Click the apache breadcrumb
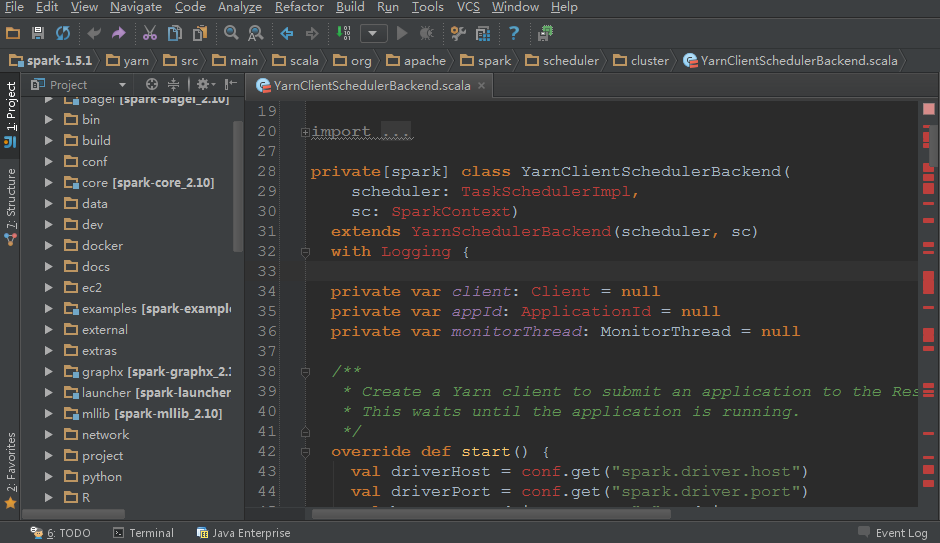This screenshot has width=940, height=543. [416, 61]
